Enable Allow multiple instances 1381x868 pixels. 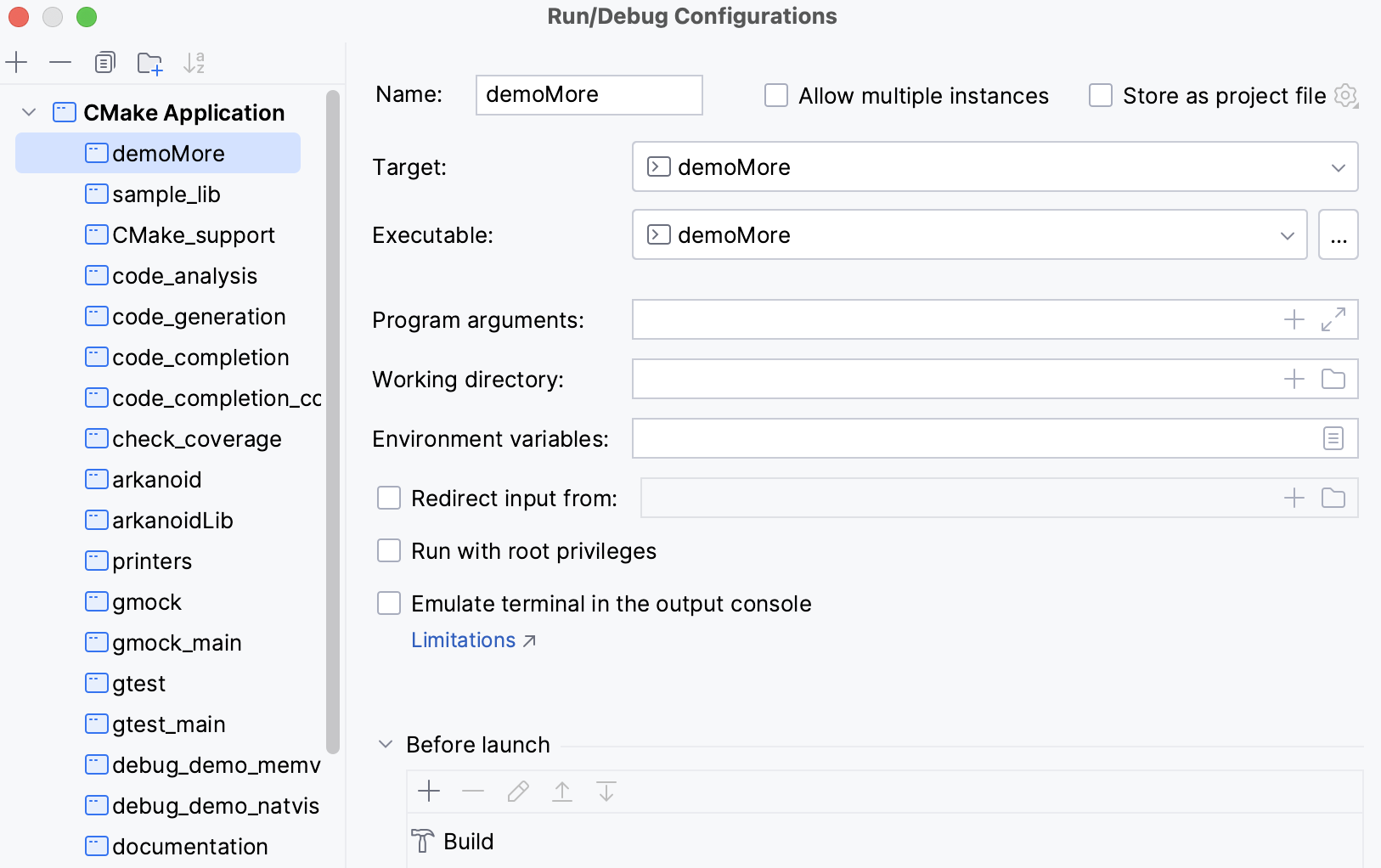tap(775, 95)
